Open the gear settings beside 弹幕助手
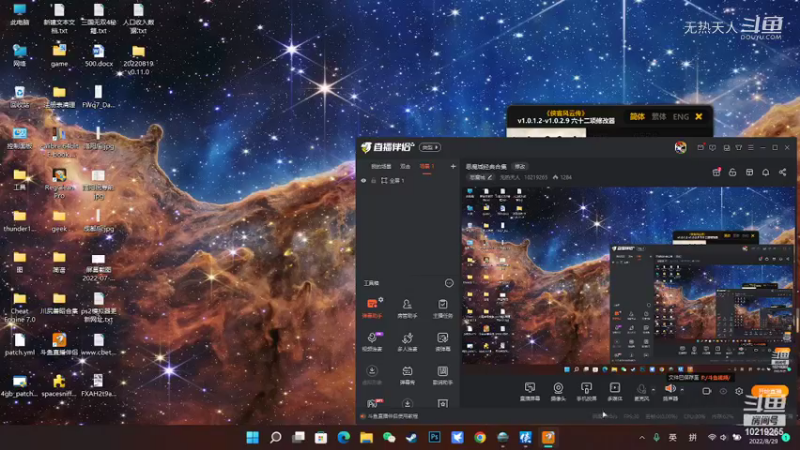 point(381,300)
